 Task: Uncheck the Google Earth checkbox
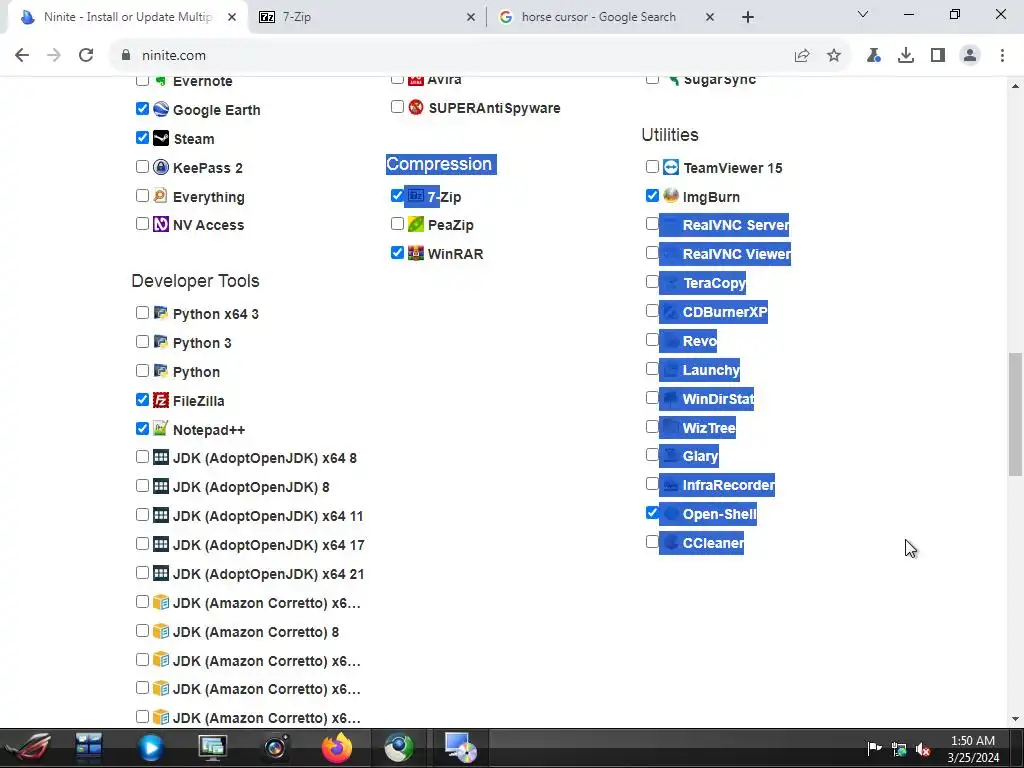(x=142, y=108)
